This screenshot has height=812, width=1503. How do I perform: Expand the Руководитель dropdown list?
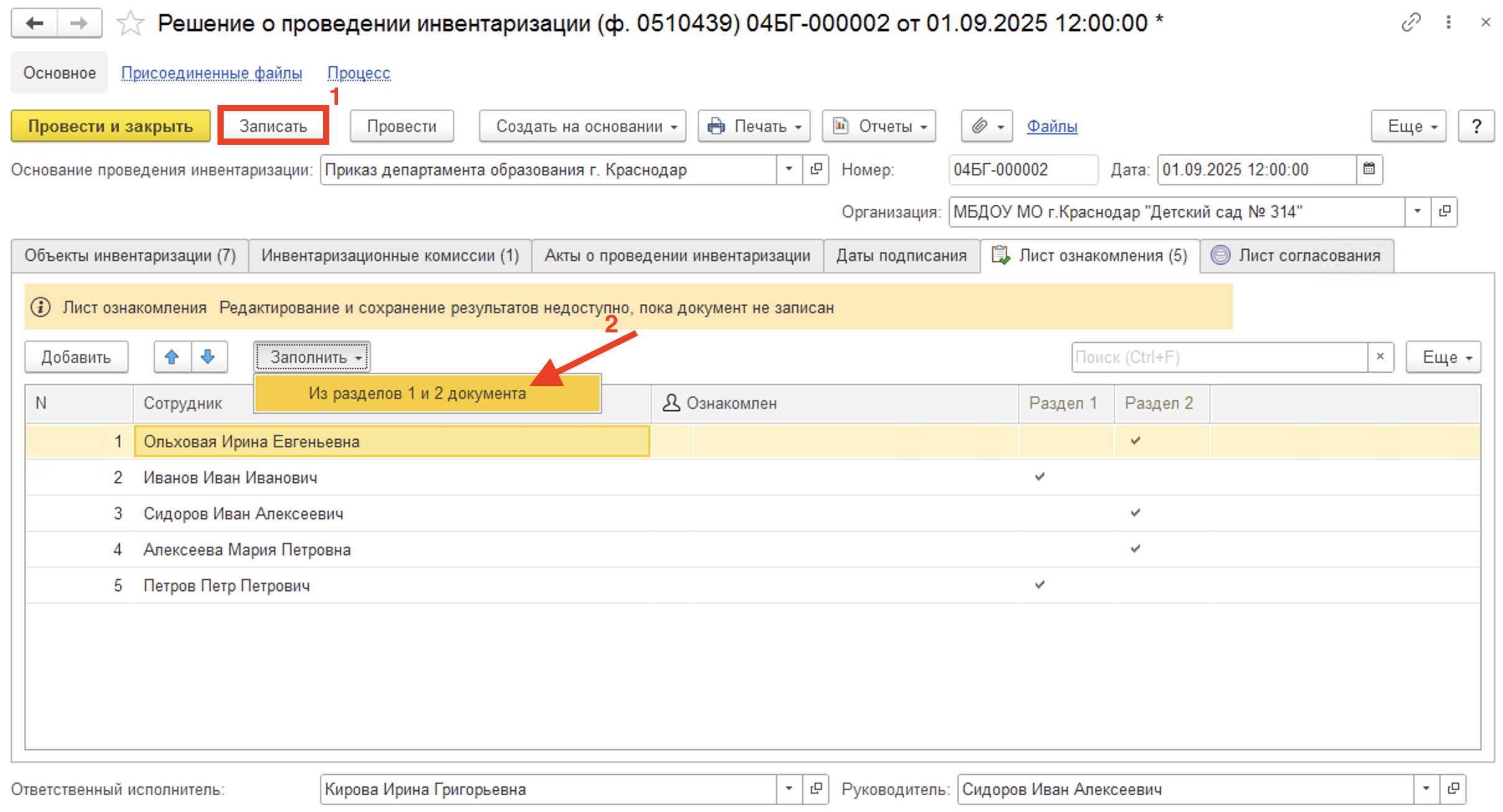tap(1426, 789)
